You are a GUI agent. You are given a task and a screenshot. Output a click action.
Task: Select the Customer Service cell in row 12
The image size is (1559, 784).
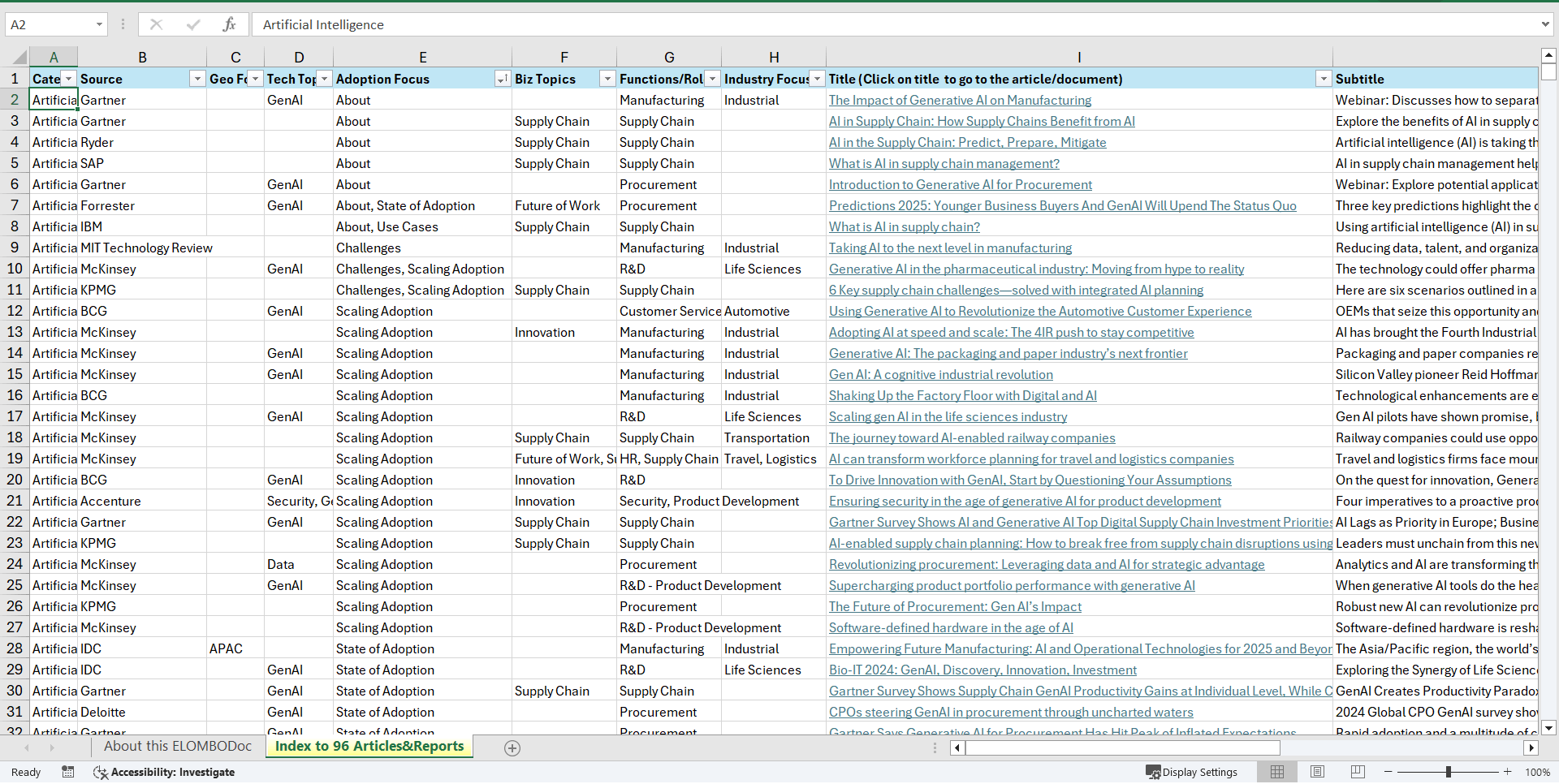click(669, 311)
